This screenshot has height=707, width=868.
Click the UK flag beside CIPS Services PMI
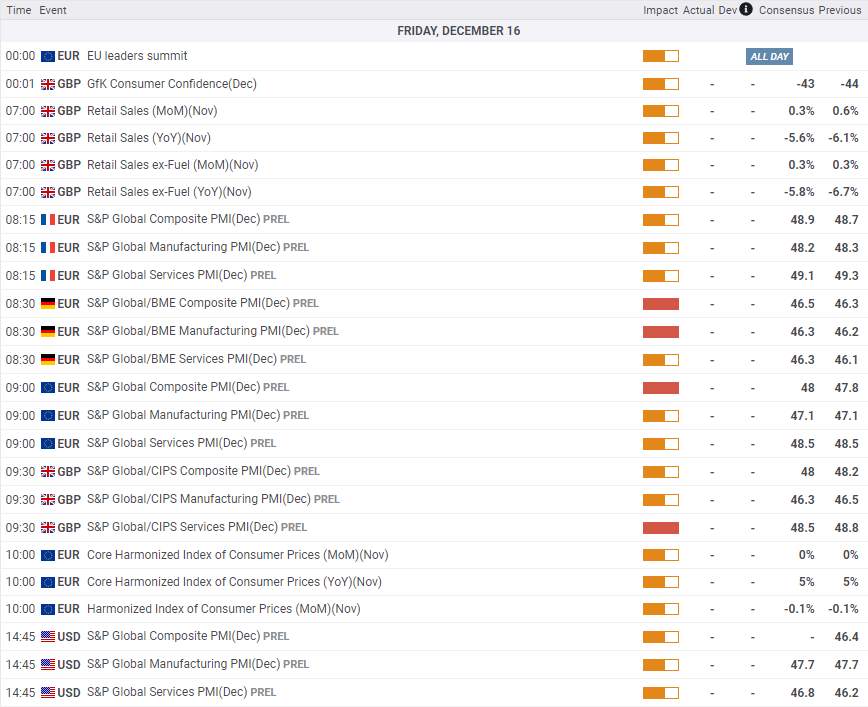coord(48,528)
